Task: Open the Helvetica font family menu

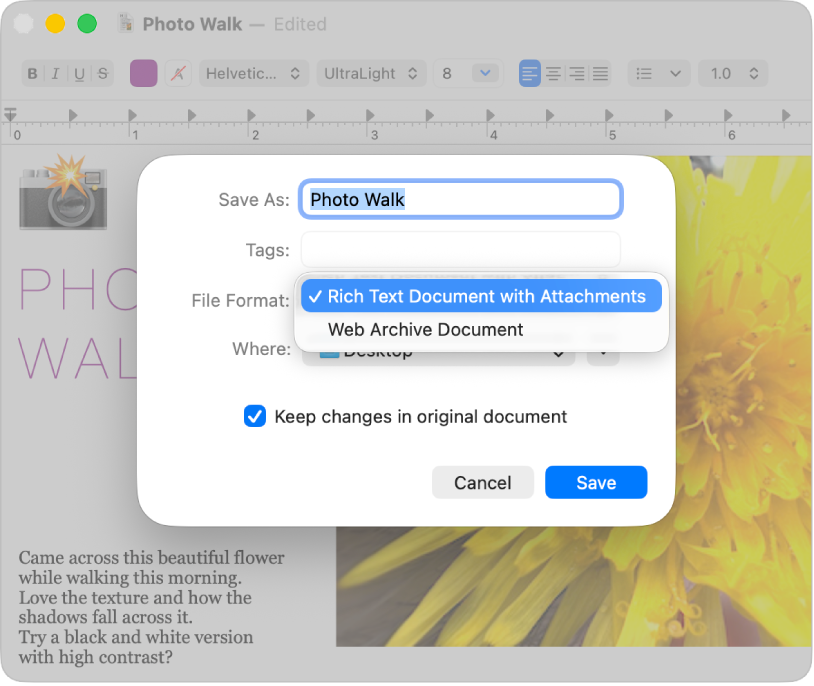Action: click(253, 72)
